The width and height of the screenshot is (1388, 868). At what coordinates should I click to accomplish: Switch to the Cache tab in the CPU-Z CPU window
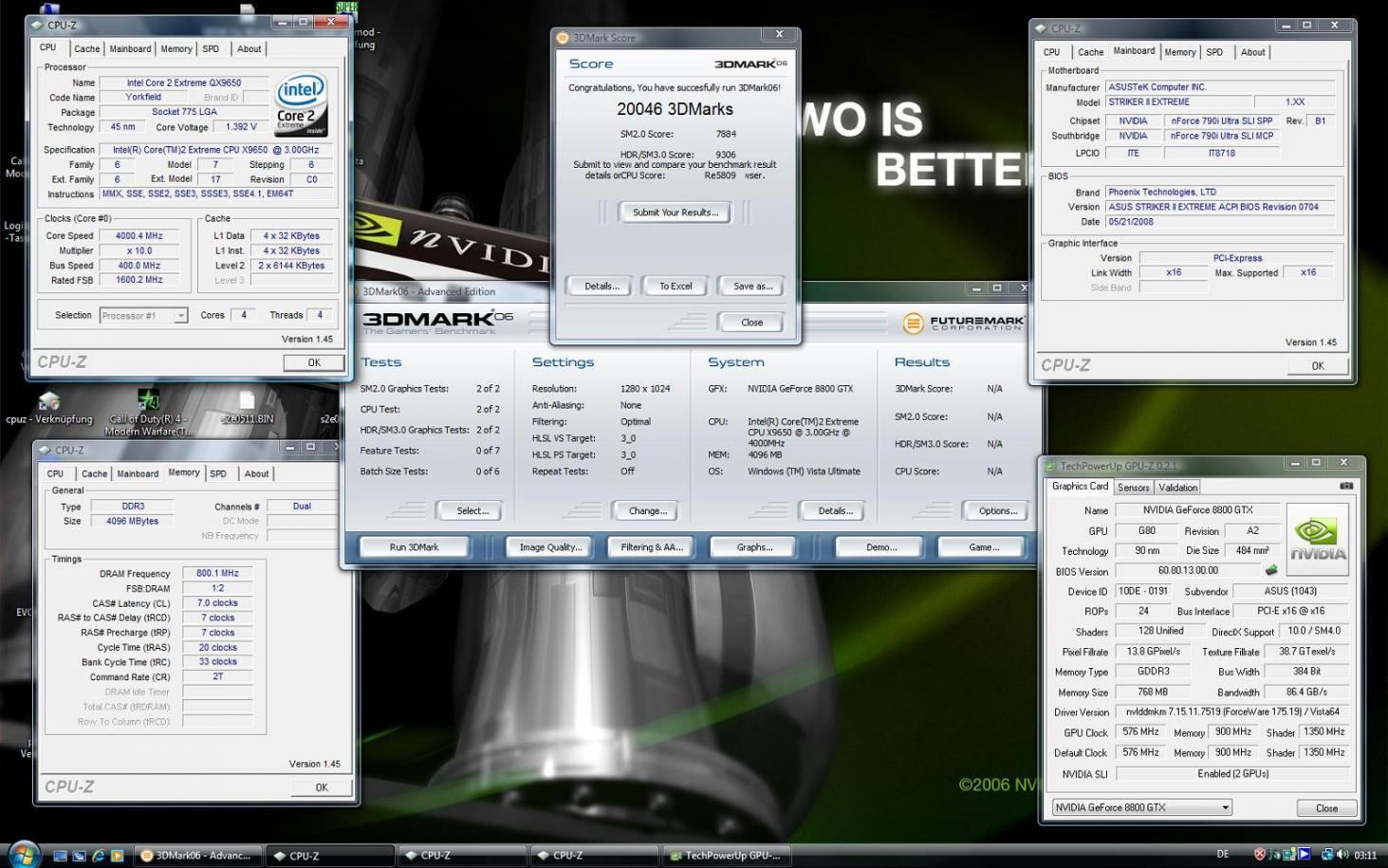pyautogui.click(x=86, y=49)
